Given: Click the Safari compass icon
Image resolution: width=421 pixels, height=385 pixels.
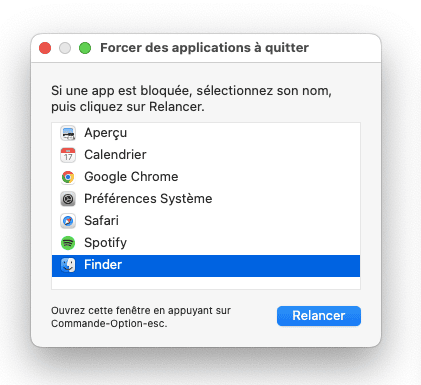Looking at the screenshot, I should (68, 221).
